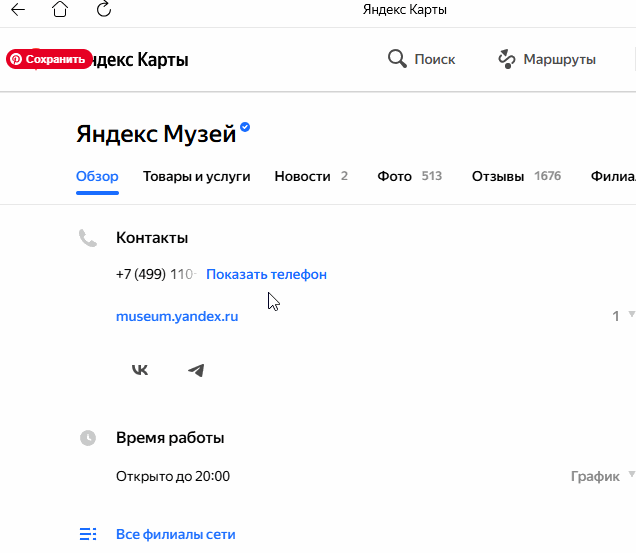Go back with the left arrow icon
Screen dimensions: 636x553
coord(18,10)
